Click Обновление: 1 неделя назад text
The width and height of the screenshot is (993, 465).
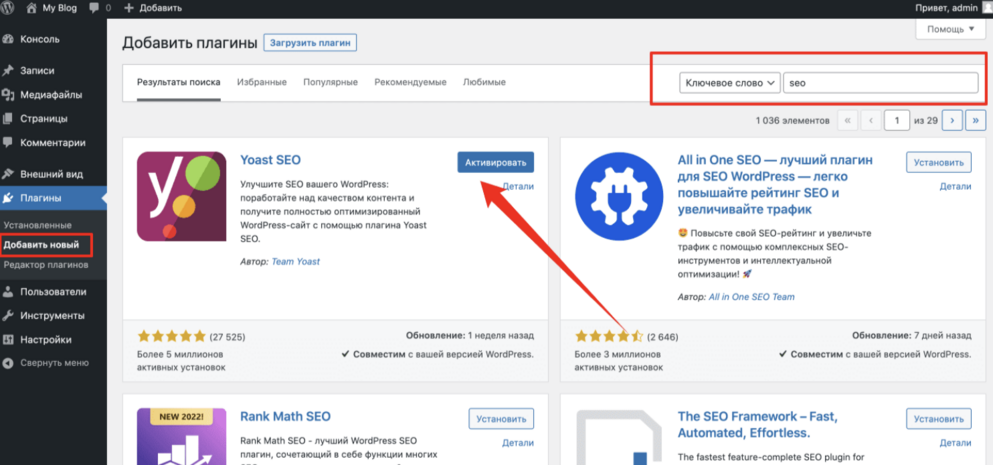(x=469, y=336)
